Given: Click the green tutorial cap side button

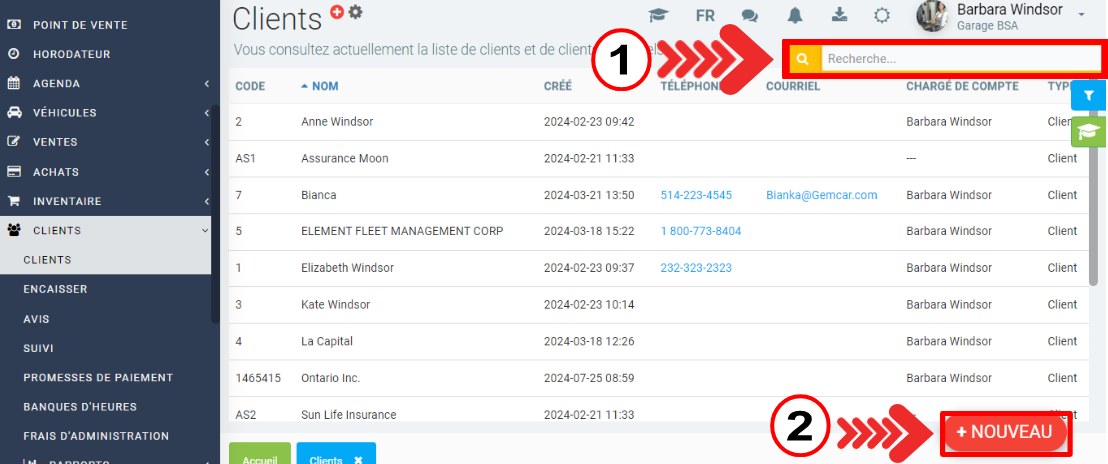Looking at the screenshot, I should tap(1088, 131).
